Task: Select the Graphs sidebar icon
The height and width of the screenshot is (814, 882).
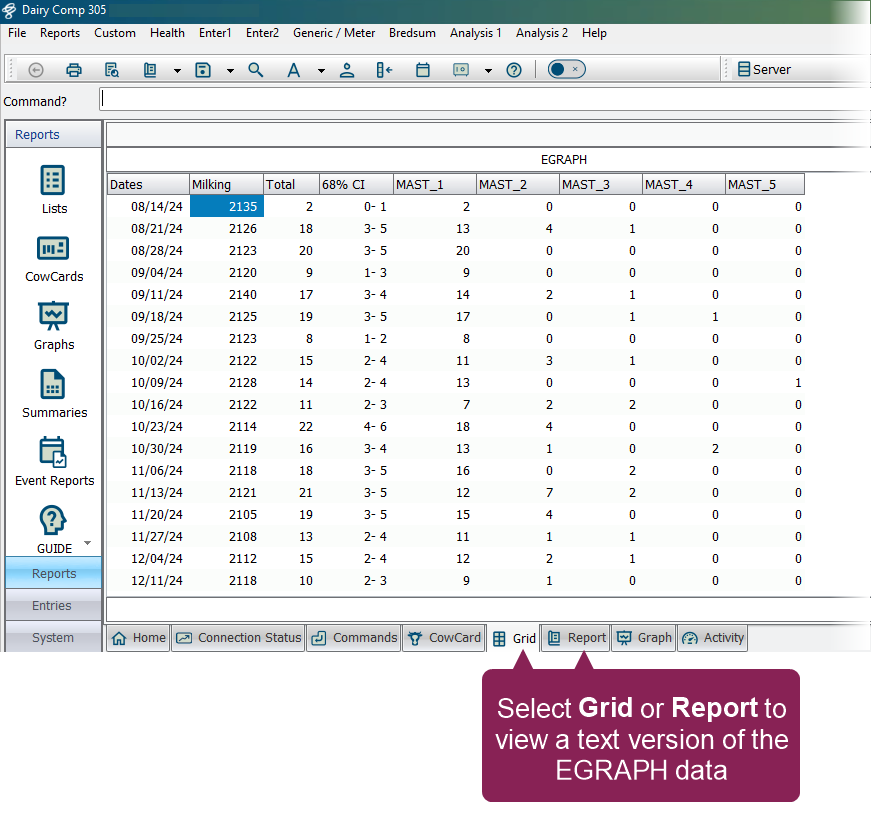Action: (54, 325)
